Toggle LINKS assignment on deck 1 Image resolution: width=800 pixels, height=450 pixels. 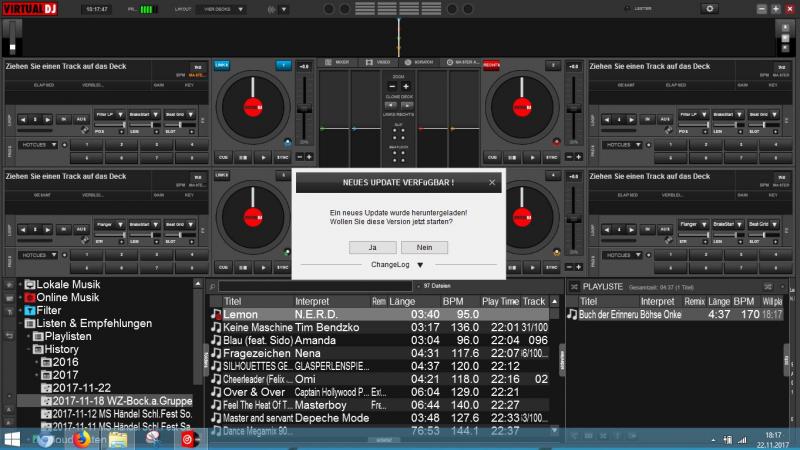pos(222,65)
